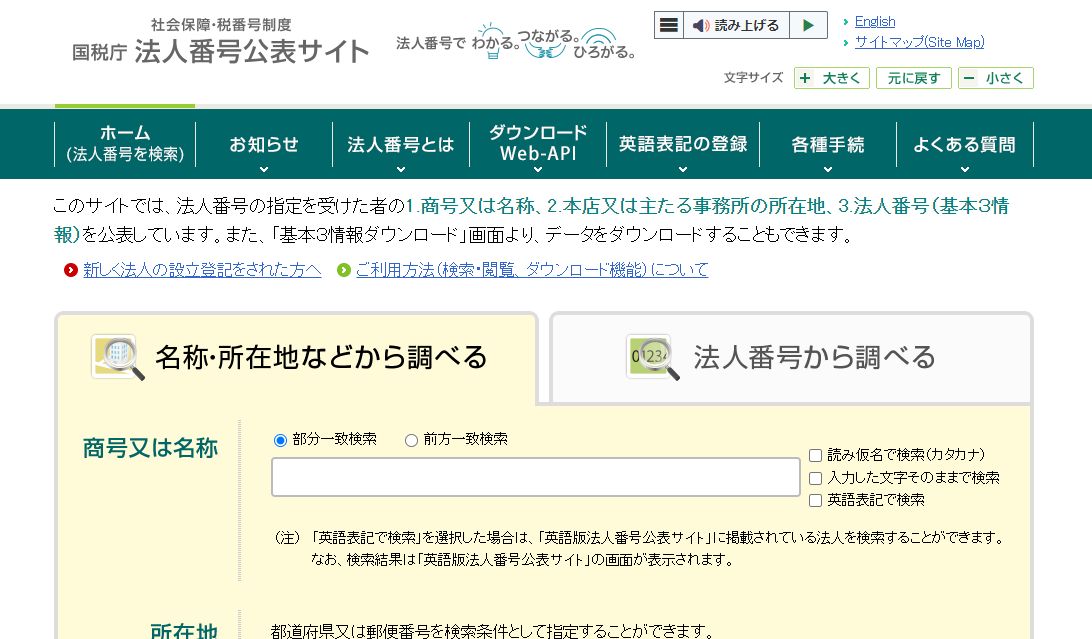Reset text size with 元に戻す button
Image resolution: width=1092 pixels, height=639 pixels.
[x=914, y=78]
